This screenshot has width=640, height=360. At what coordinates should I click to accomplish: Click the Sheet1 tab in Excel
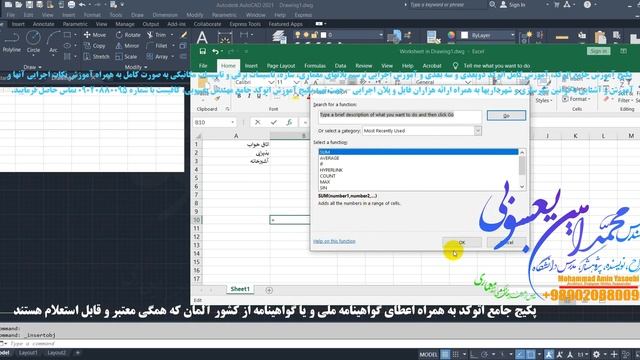(240, 289)
